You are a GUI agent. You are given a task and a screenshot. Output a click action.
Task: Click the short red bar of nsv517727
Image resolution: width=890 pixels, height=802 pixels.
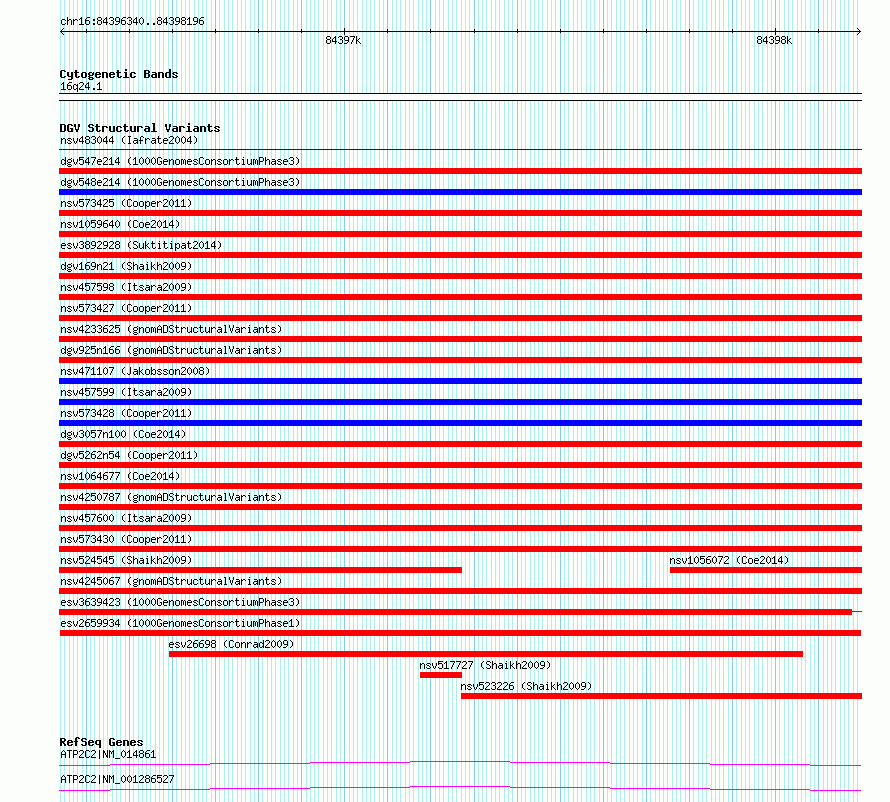(x=441, y=675)
